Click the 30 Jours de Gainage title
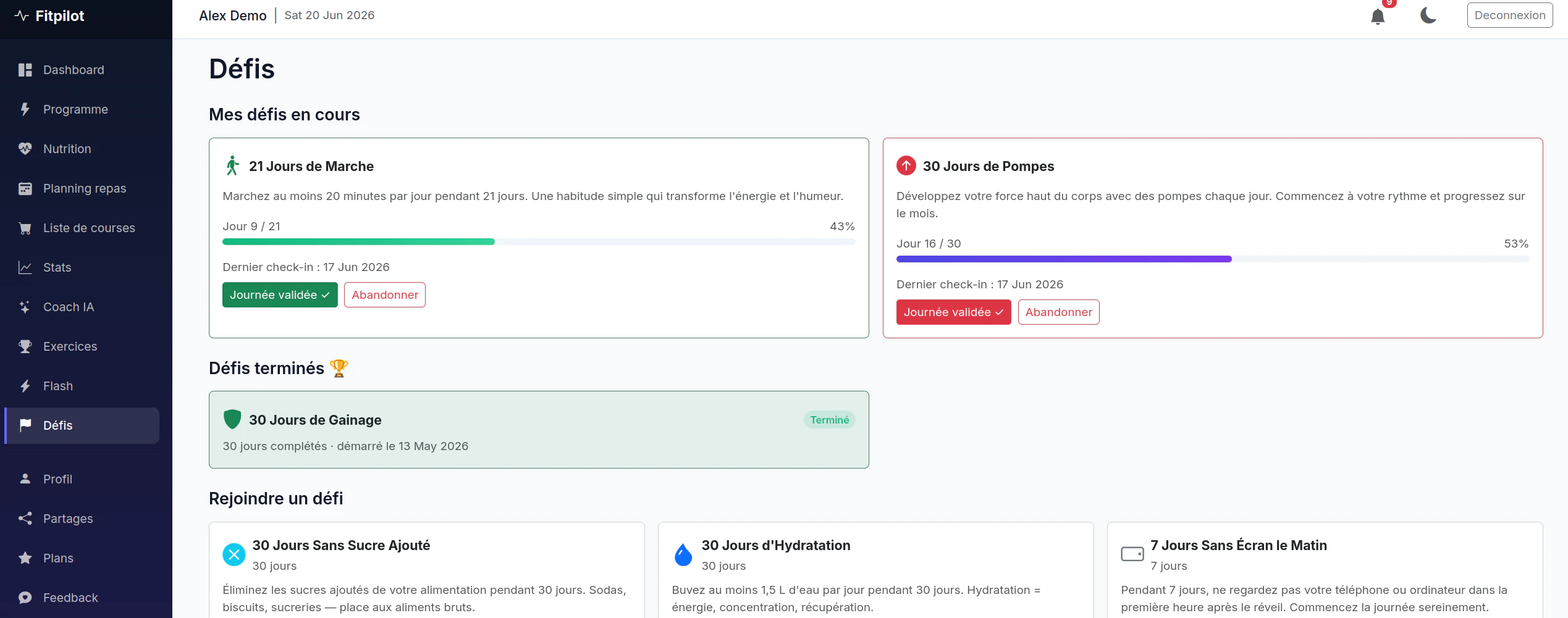Viewport: 1568px width, 618px height. 315,420
